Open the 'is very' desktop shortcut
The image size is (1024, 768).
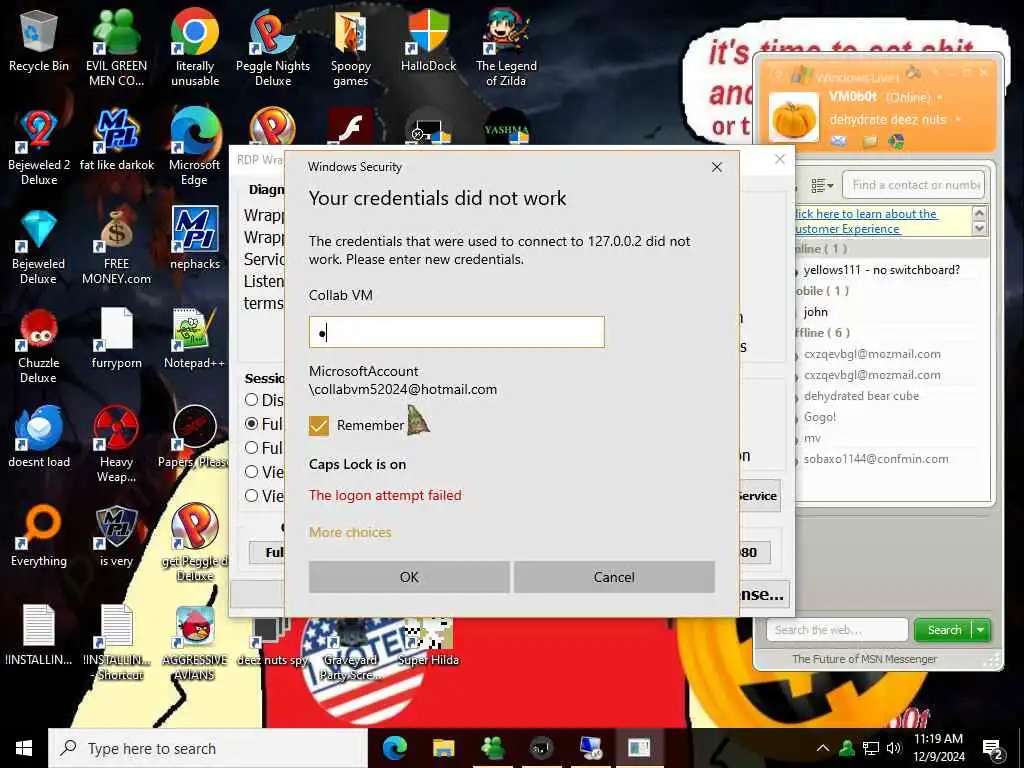[x=116, y=537]
